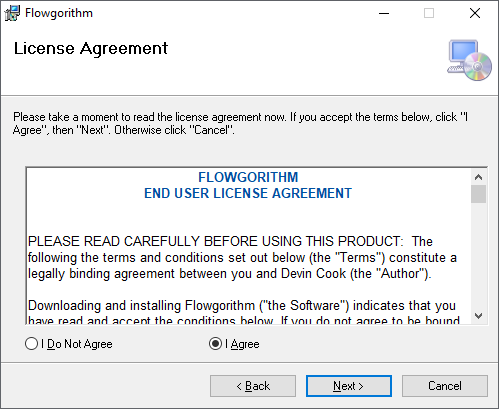The width and height of the screenshot is (499, 409).
Task: Click the license scrollbar down arrow
Action: pos(478,316)
